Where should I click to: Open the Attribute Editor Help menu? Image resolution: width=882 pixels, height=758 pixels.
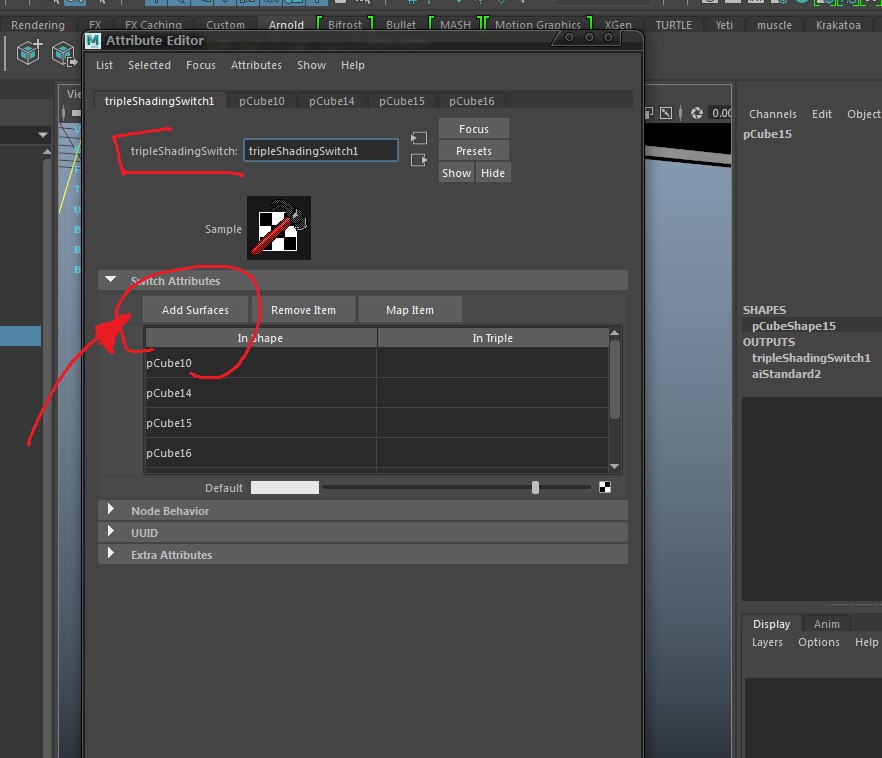(x=353, y=65)
